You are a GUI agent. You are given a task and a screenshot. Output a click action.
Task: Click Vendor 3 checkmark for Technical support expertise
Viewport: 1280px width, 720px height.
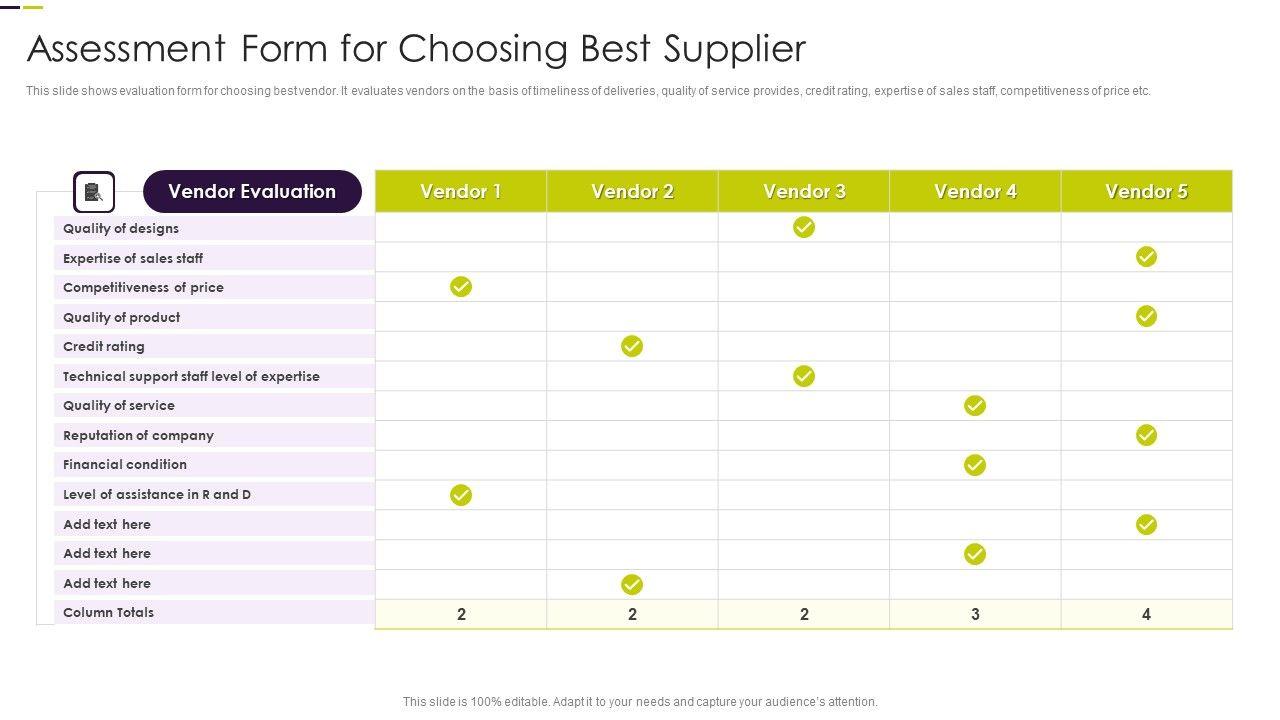[x=804, y=376]
